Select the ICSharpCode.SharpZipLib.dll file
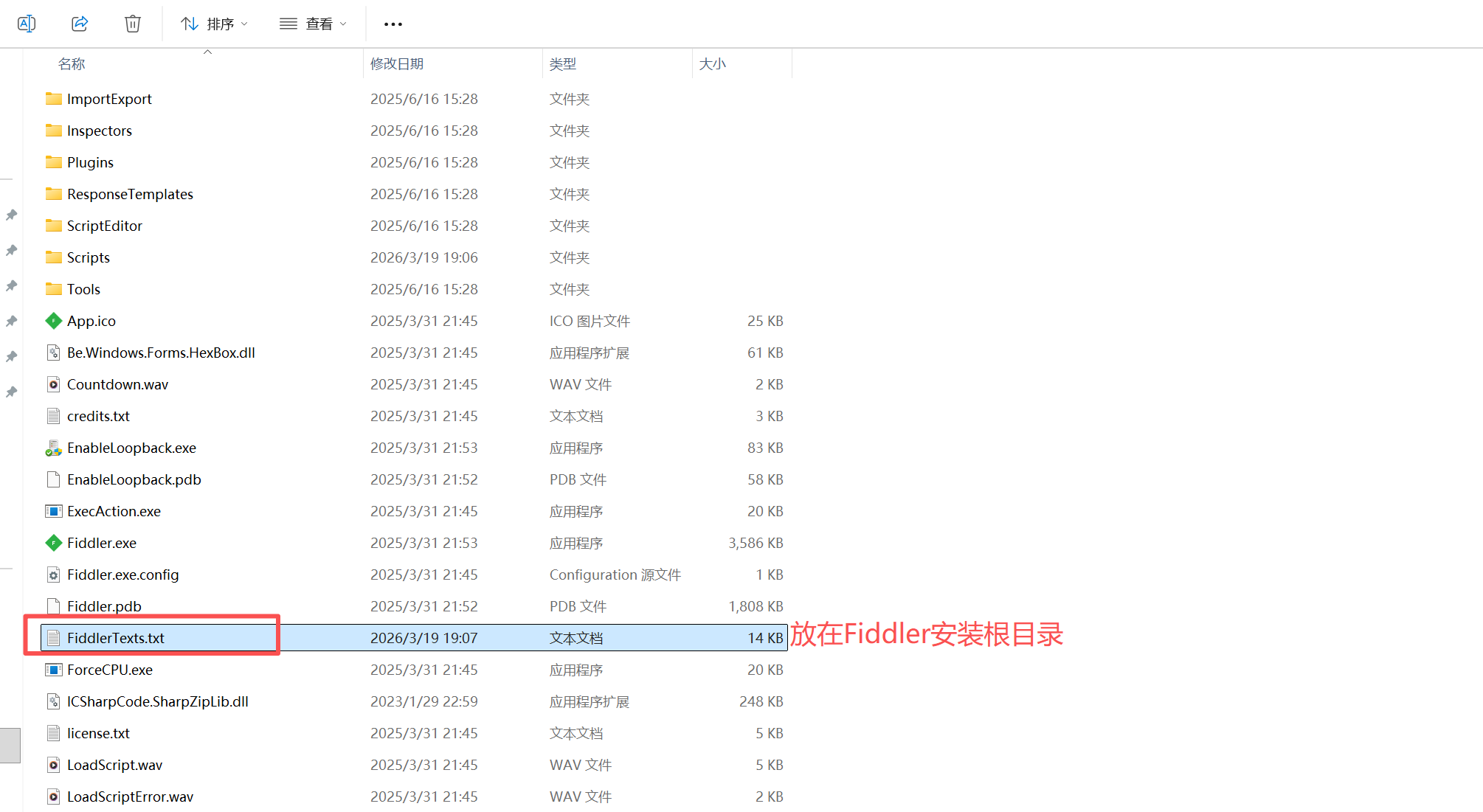 tap(157, 701)
